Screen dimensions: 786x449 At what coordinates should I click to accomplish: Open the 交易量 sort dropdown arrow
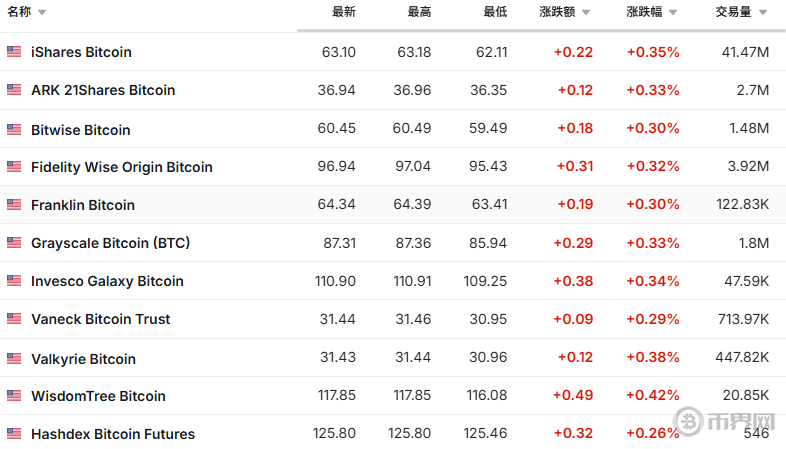coord(763,13)
